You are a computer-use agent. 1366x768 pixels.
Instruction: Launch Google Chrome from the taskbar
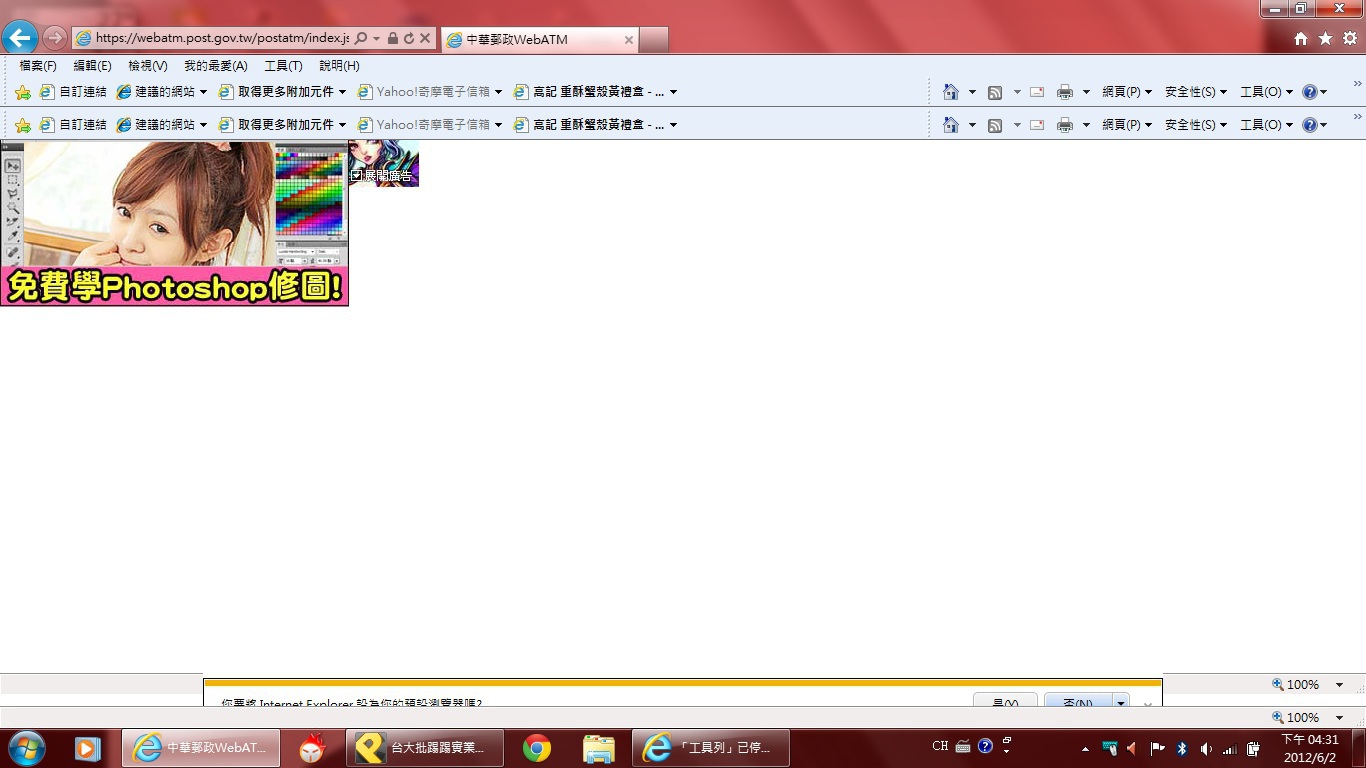click(x=537, y=748)
